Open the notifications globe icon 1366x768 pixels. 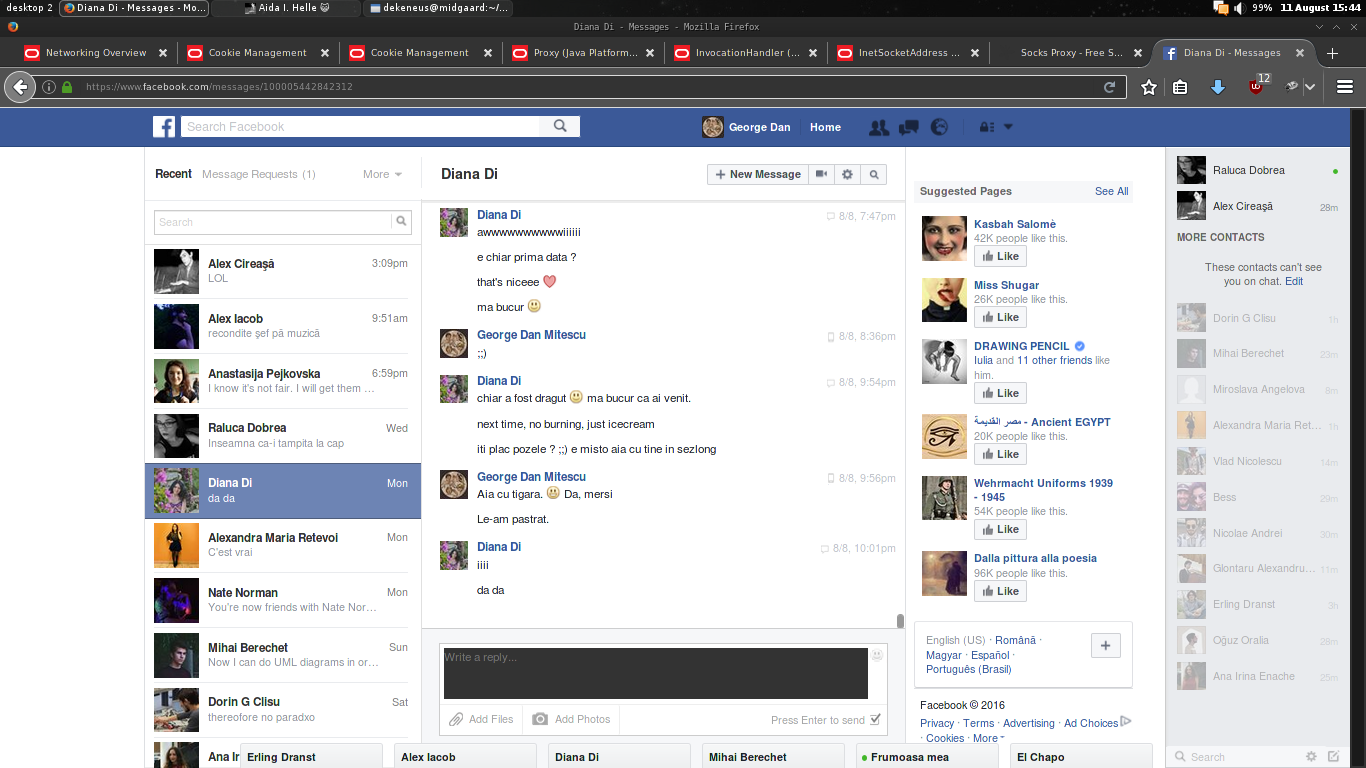point(939,127)
